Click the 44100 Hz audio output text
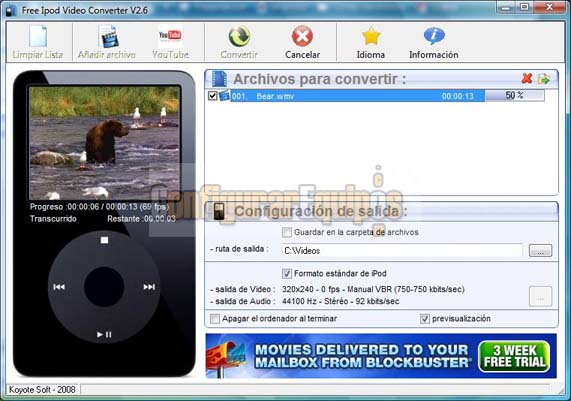The width and height of the screenshot is (571, 401). [x=340, y=302]
